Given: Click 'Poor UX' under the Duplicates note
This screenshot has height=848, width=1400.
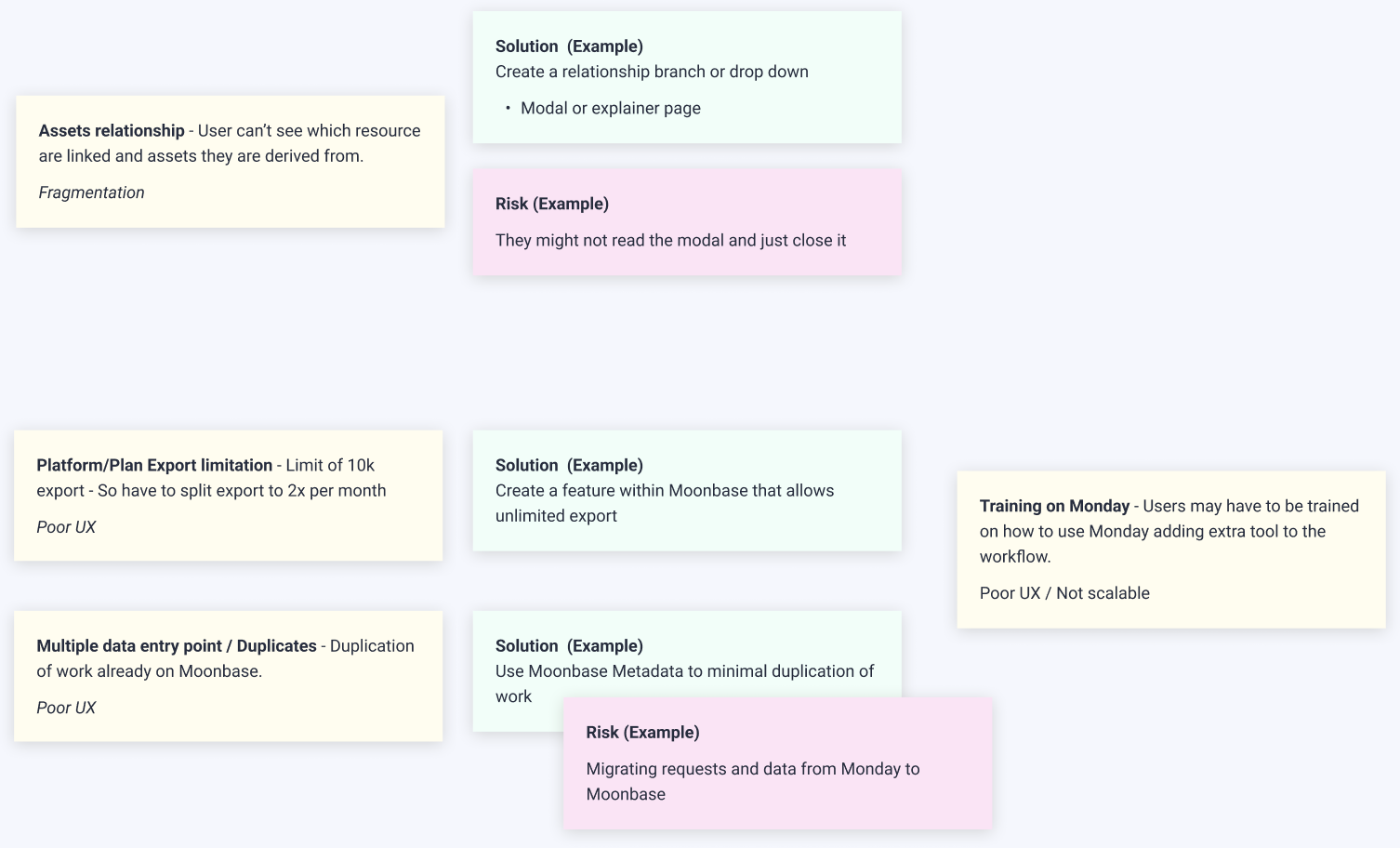Looking at the screenshot, I should [x=66, y=708].
